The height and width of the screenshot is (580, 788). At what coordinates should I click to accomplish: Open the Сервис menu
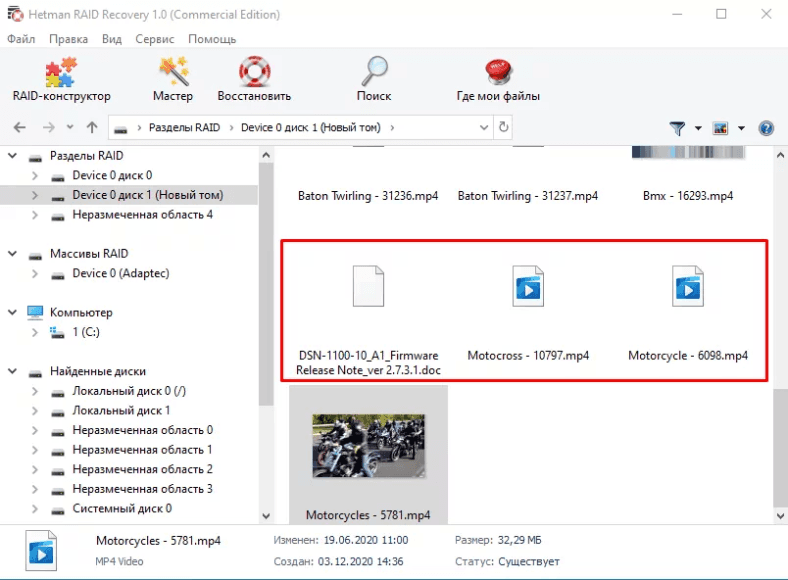[154, 39]
